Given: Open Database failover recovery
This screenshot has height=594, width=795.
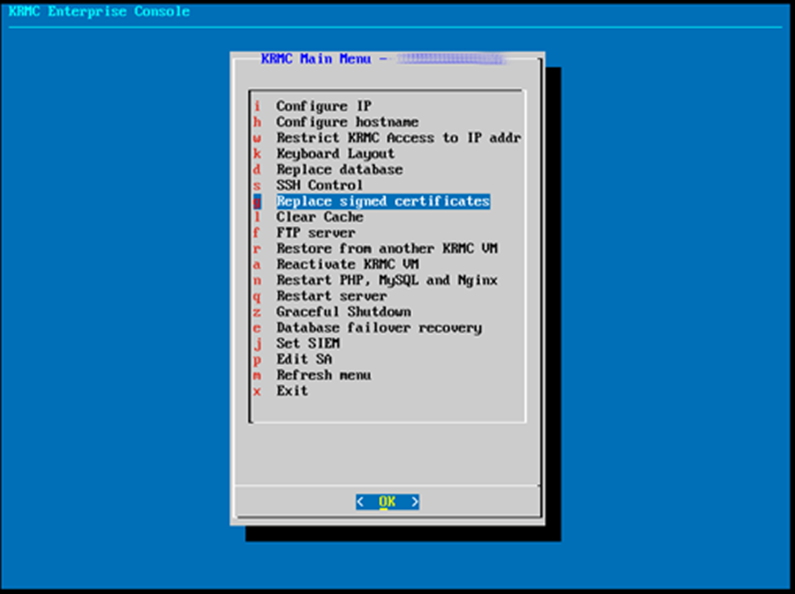Looking at the screenshot, I should pos(379,327).
